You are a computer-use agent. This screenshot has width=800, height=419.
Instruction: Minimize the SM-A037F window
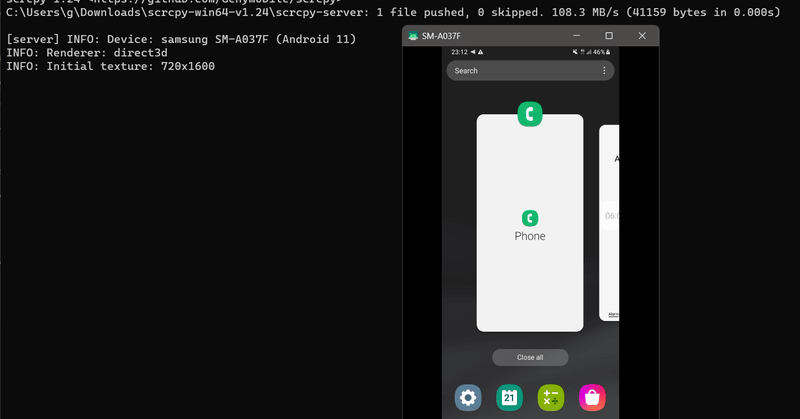(576, 36)
